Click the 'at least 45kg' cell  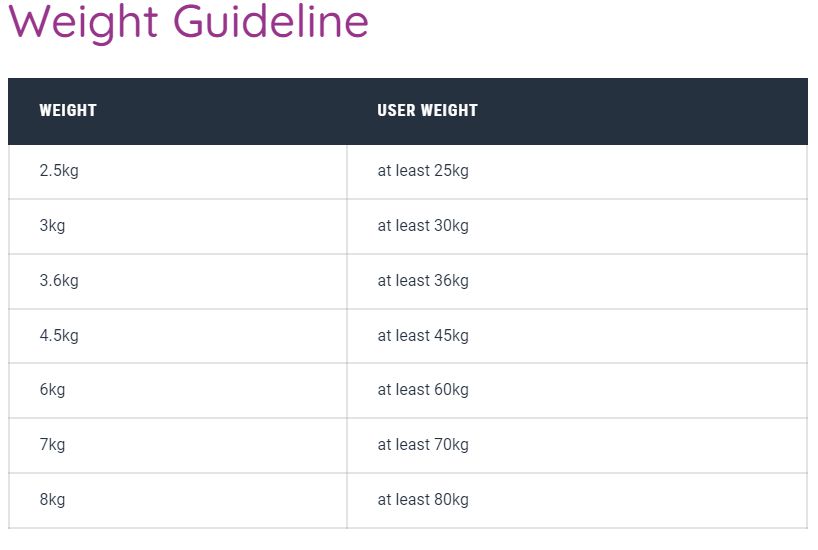[423, 336]
